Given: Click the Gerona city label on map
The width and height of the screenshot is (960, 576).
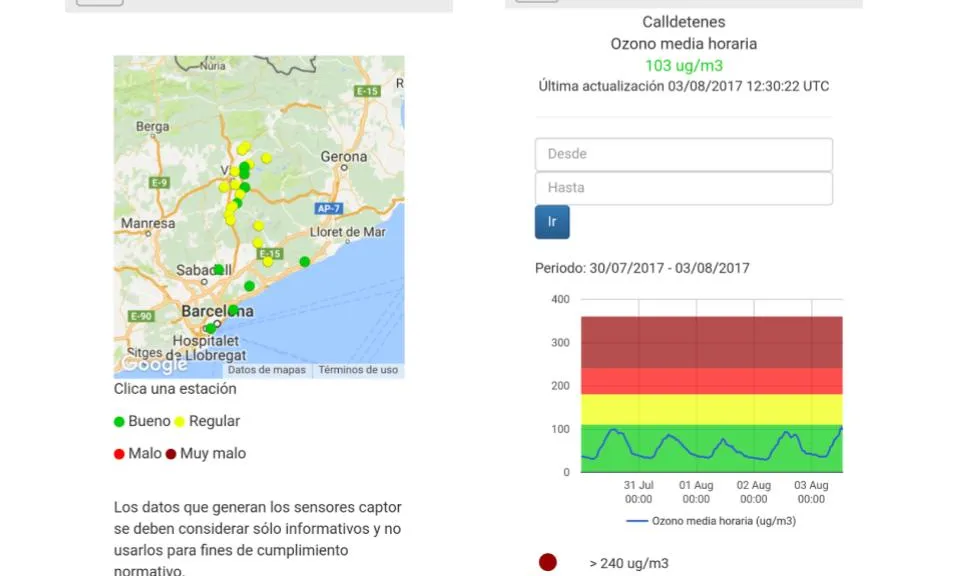Looking at the screenshot, I should tap(344, 157).
